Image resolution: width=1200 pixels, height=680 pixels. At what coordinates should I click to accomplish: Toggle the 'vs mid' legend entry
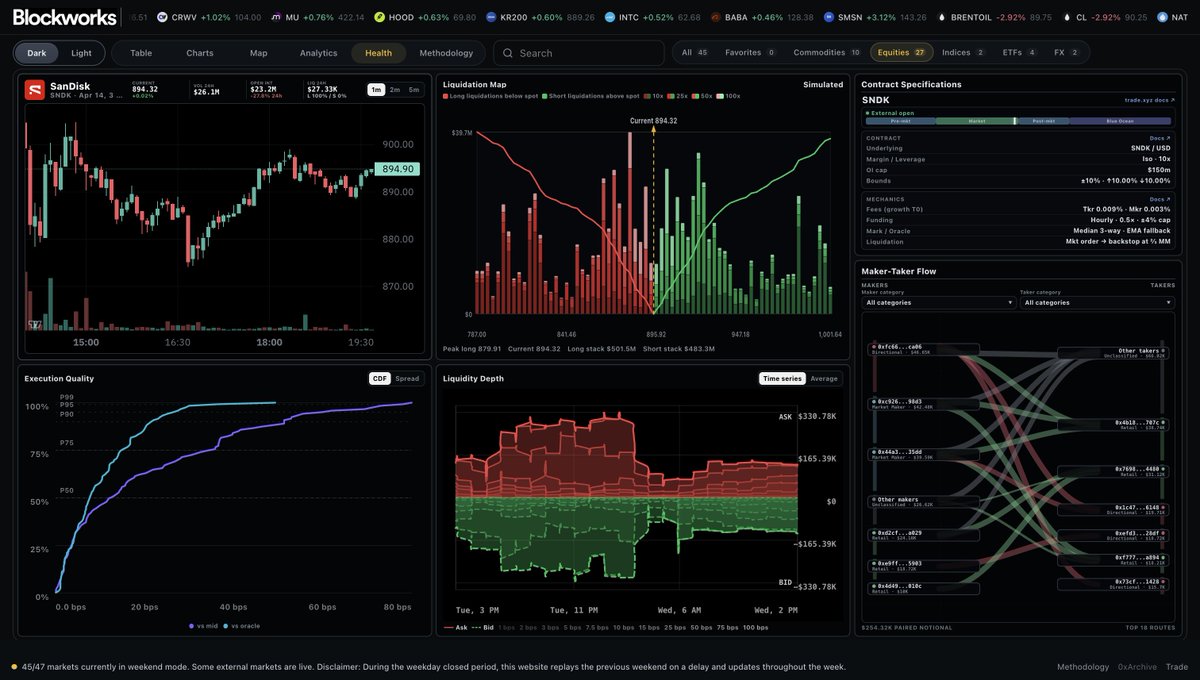[x=204, y=626]
